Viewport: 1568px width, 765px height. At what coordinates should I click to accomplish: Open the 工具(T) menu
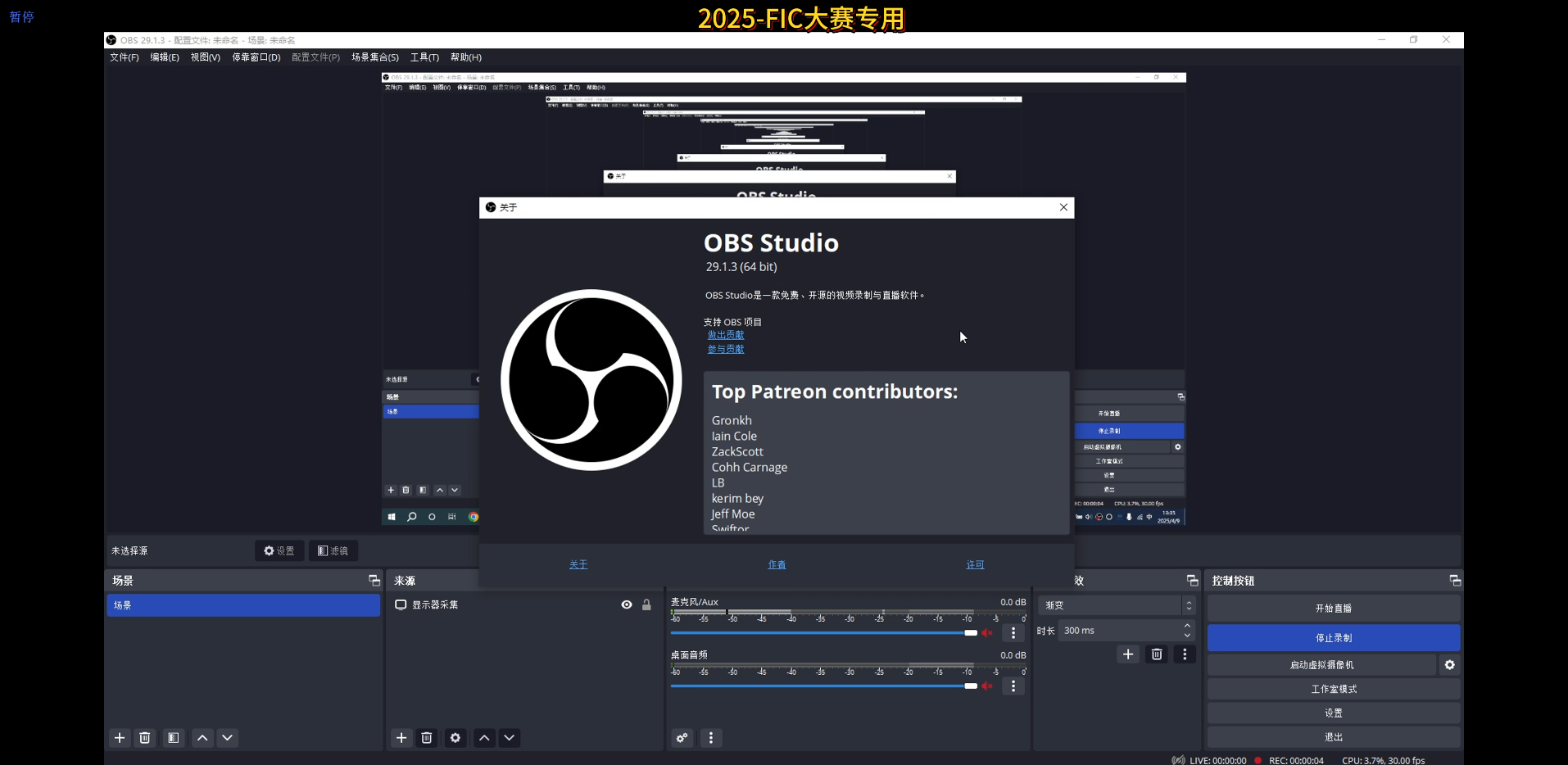424,57
